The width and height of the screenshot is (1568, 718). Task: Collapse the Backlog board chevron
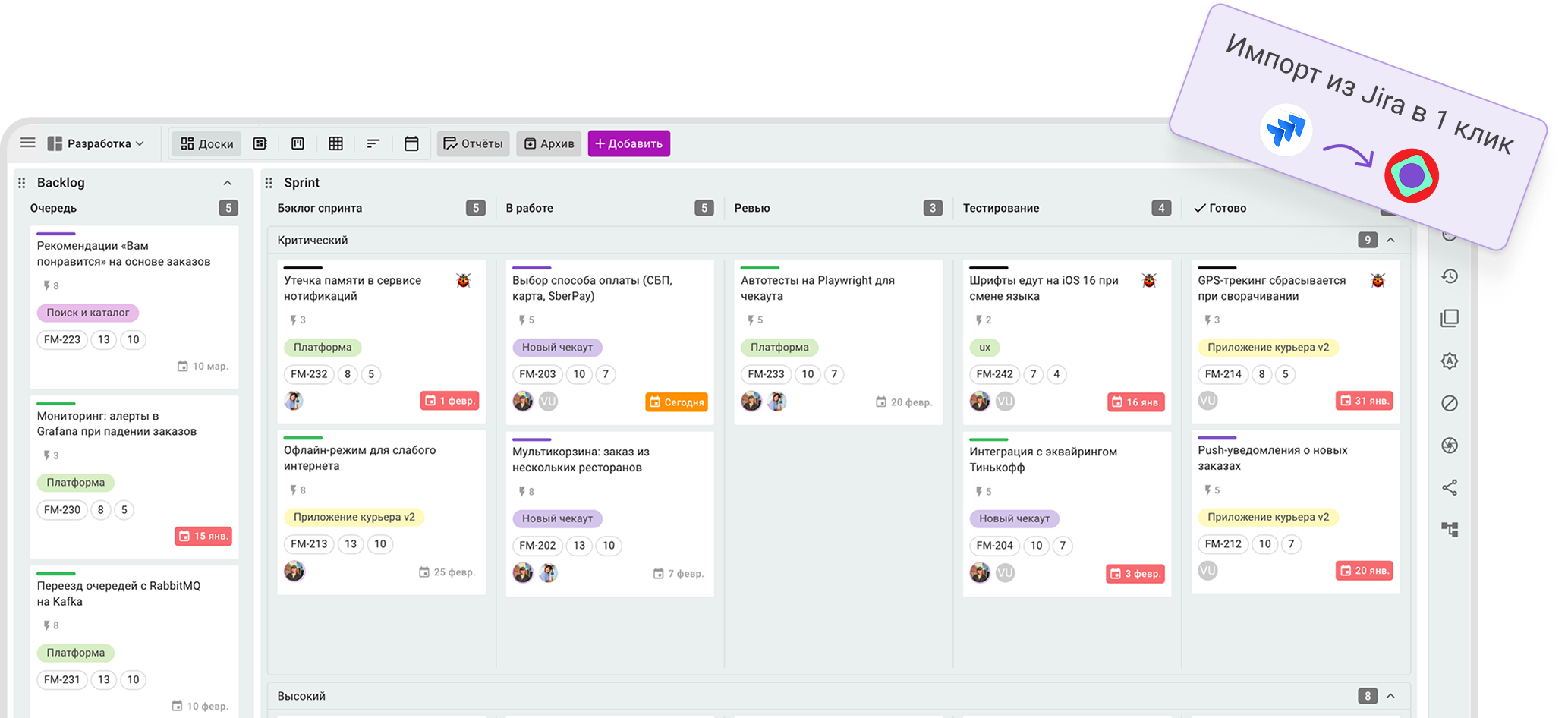click(227, 183)
